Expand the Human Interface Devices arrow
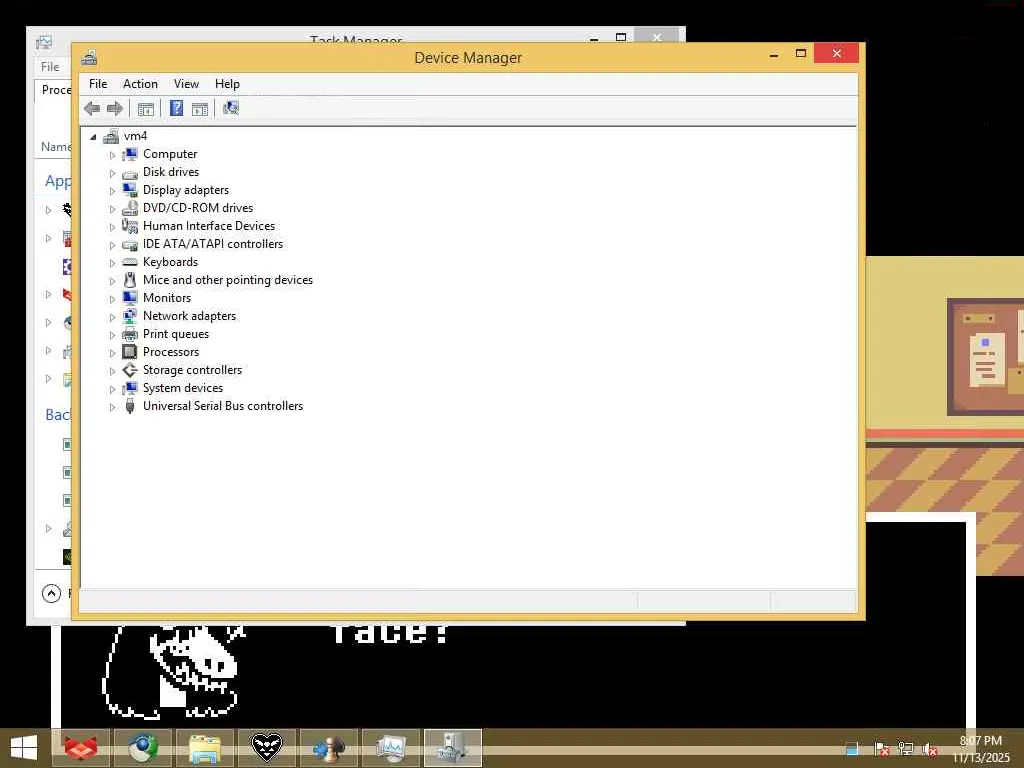Screen dimensions: 1024x768 click(112, 227)
